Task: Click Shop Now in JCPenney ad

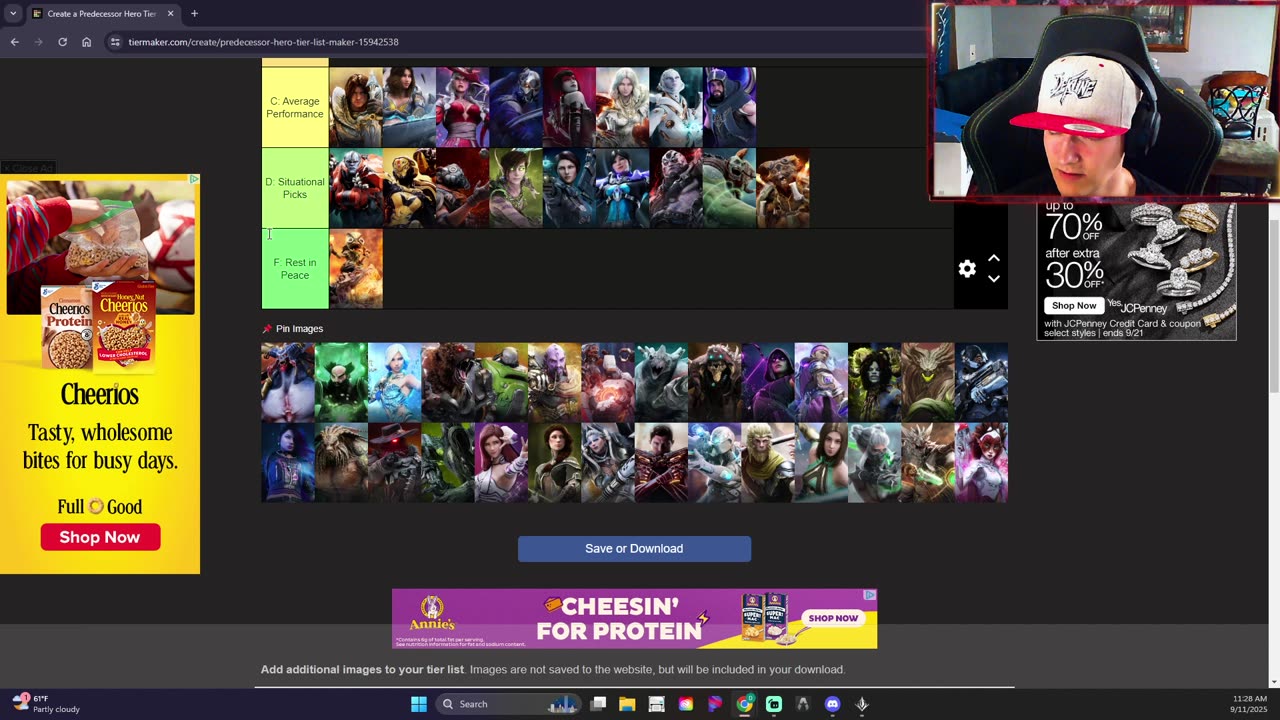Action: click(x=1073, y=306)
